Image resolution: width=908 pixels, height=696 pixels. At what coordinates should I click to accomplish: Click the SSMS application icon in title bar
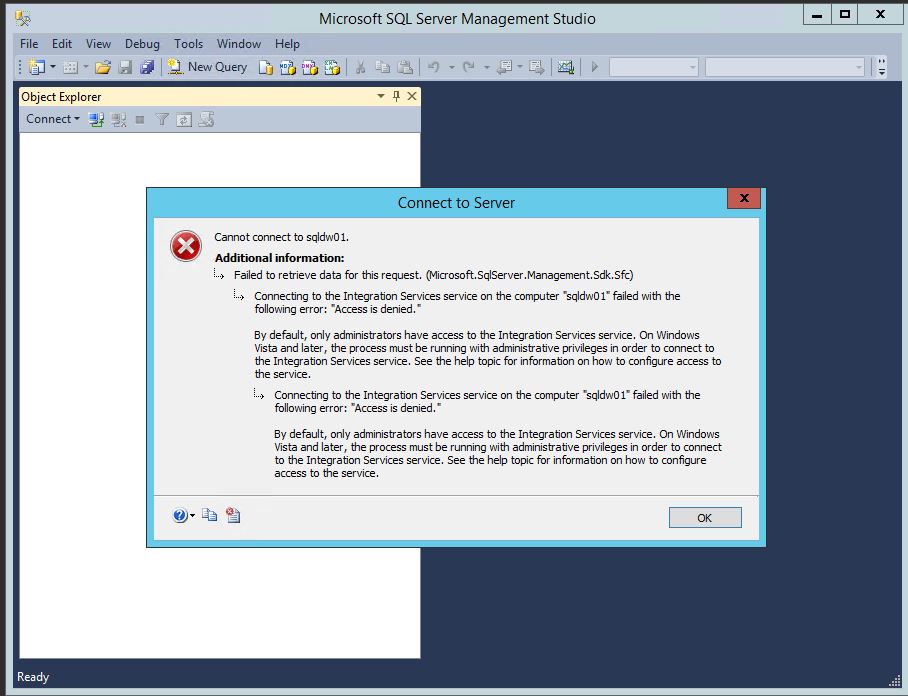(x=23, y=19)
